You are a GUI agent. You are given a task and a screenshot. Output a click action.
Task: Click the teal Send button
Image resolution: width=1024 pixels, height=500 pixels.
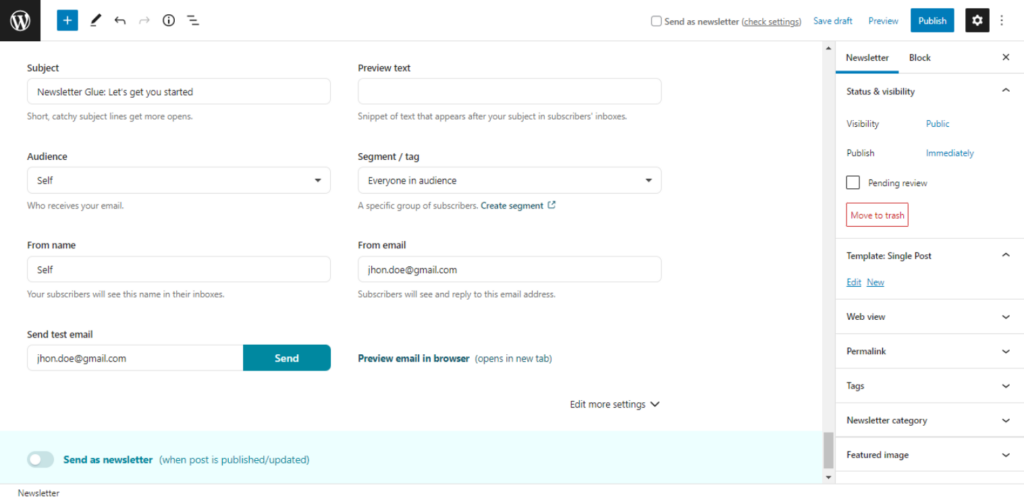click(287, 358)
